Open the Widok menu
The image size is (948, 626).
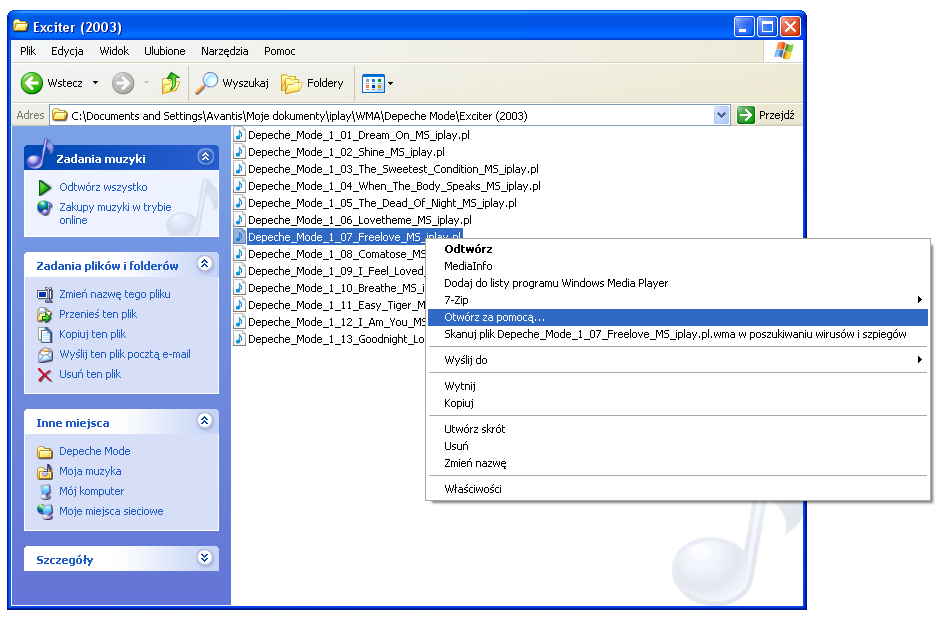[114, 51]
